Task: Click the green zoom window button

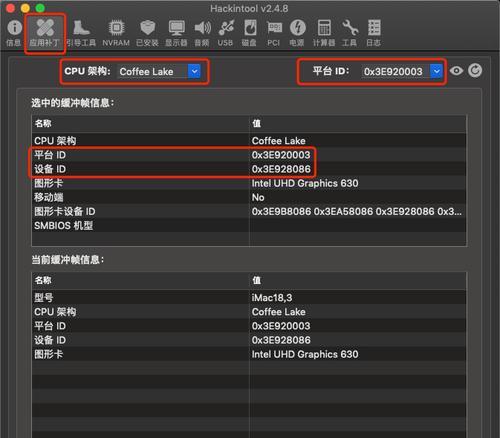Action: (x=40, y=8)
